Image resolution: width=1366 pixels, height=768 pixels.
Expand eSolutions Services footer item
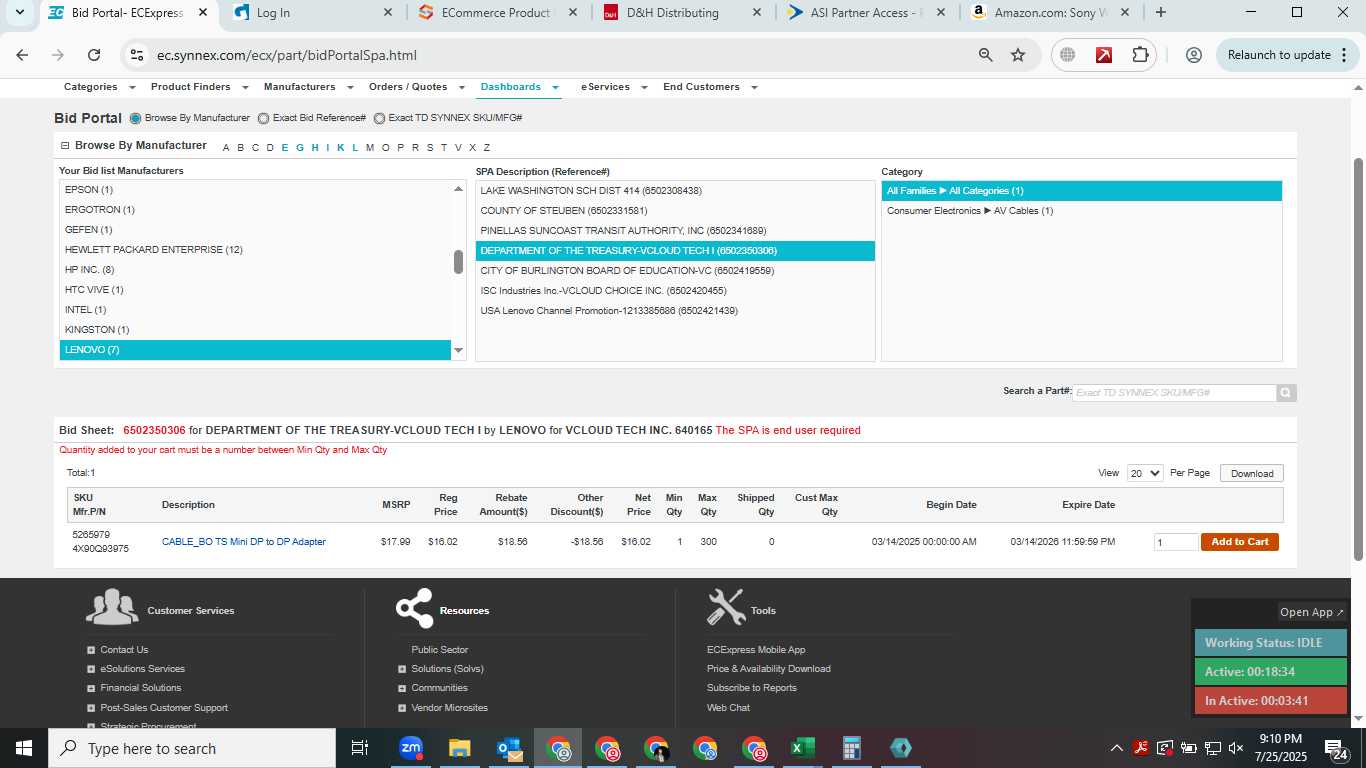pyautogui.click(x=91, y=669)
